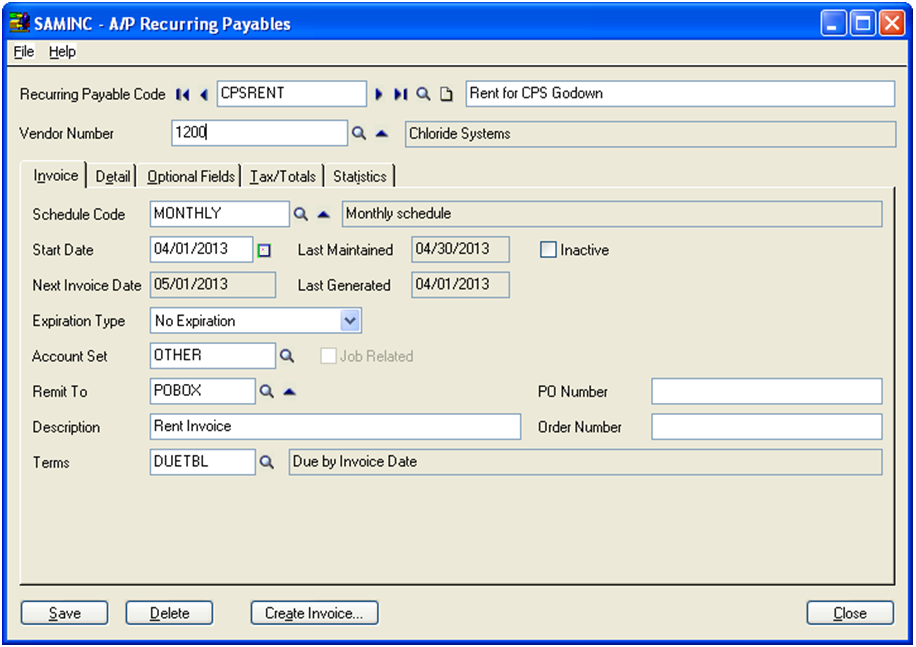Open Start Date calendar picker
Image resolution: width=916 pixels, height=647 pixels.
pos(264,250)
